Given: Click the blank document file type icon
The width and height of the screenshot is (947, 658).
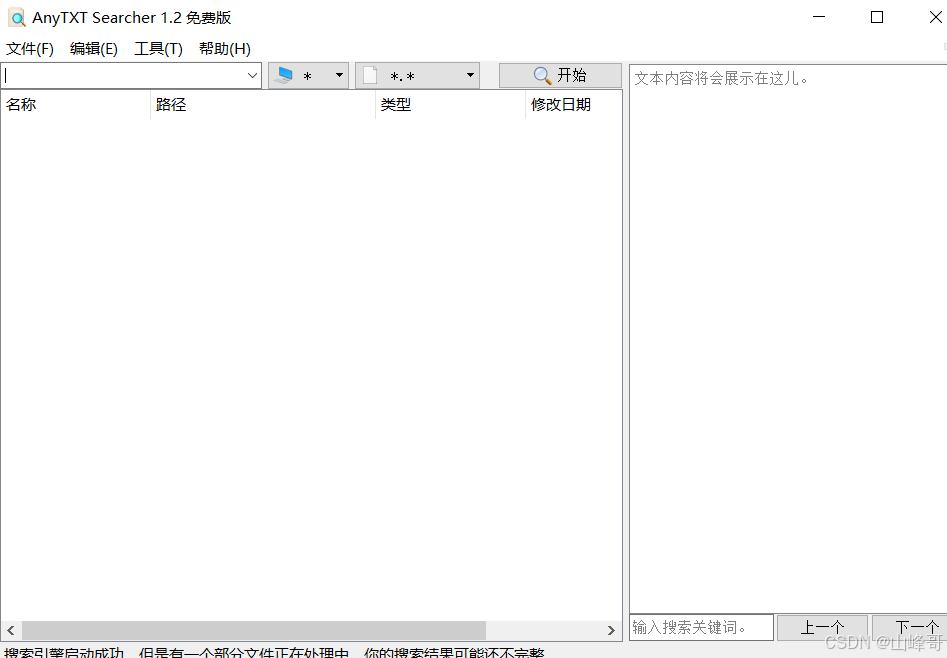Looking at the screenshot, I should point(370,76).
